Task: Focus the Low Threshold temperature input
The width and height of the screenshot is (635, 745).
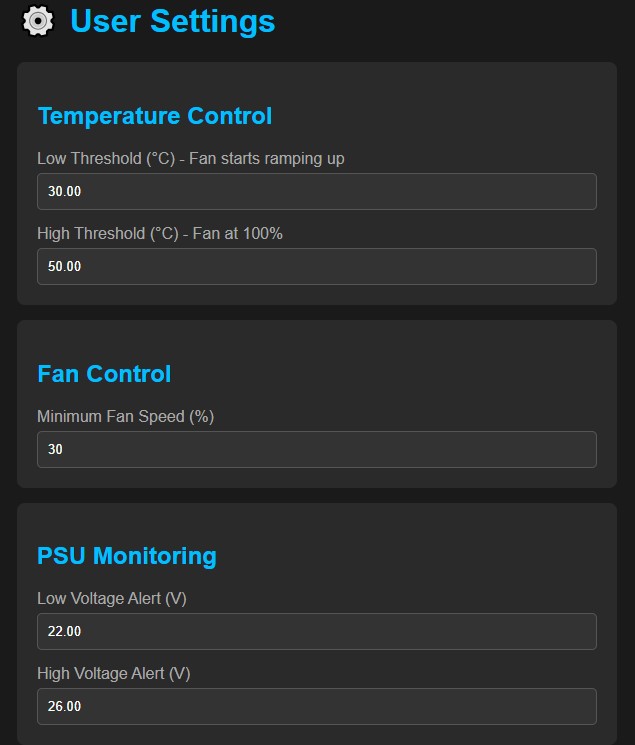Action: pyautogui.click(x=316, y=191)
